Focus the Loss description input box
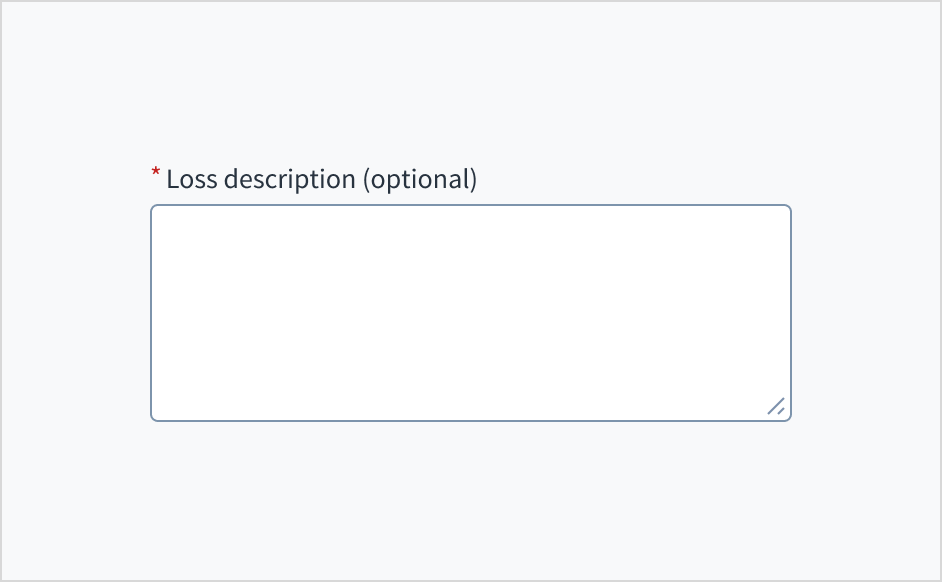Image resolution: width=942 pixels, height=582 pixels. click(470, 313)
